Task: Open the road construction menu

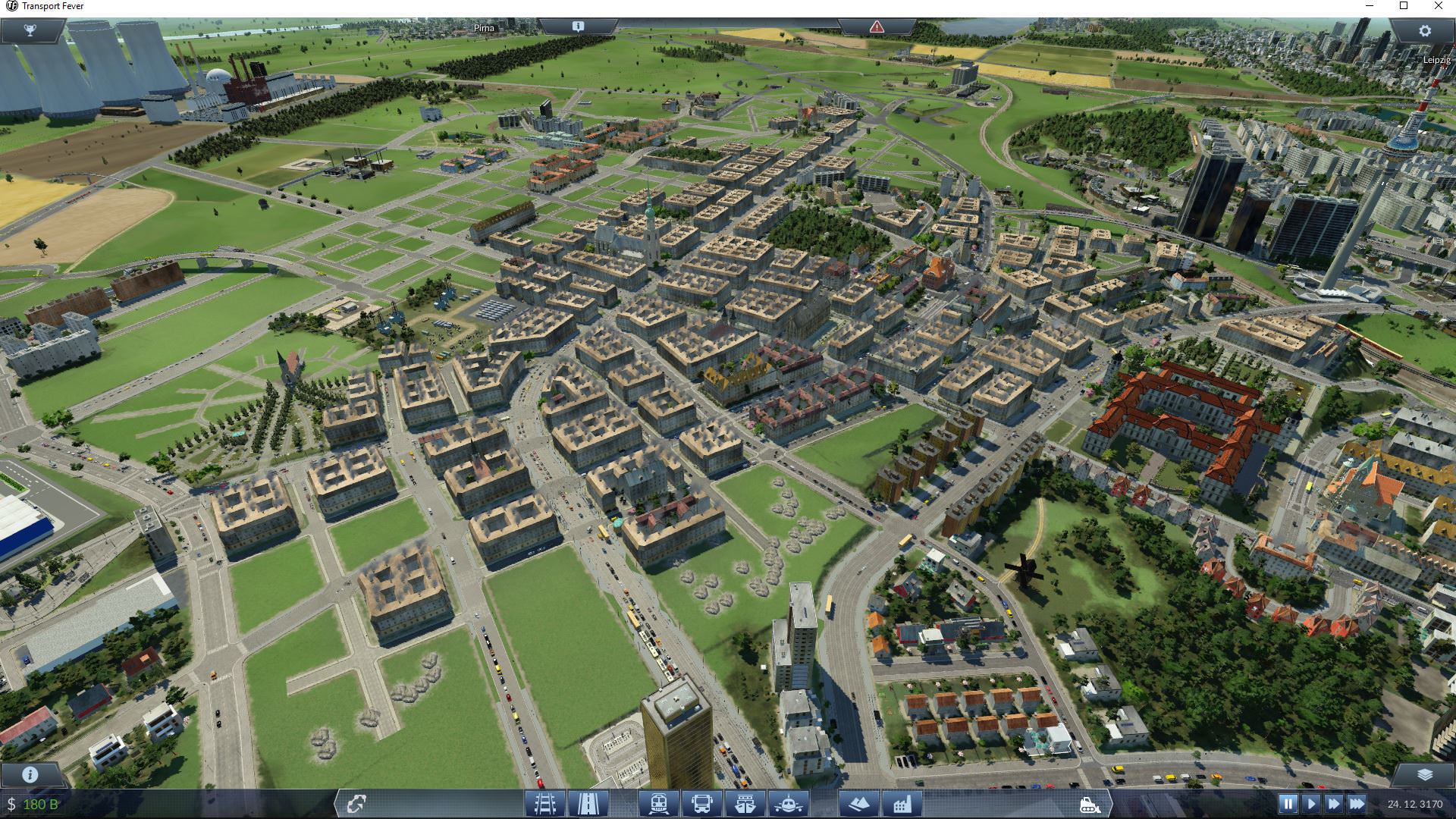Action: [588, 803]
